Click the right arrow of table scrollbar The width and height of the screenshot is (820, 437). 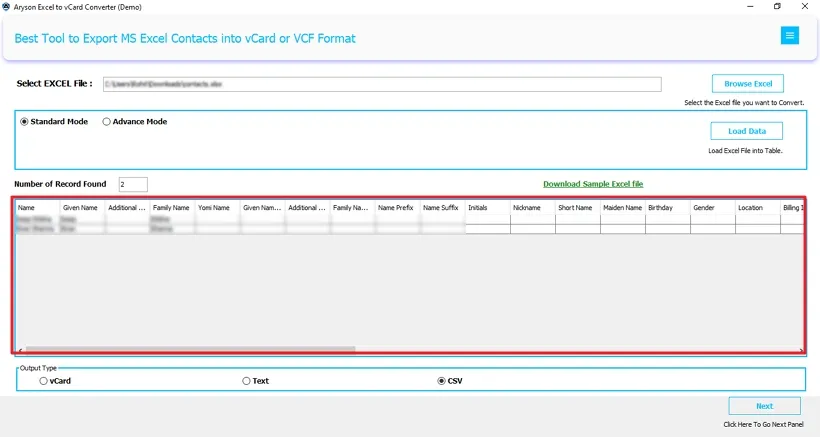tap(801, 349)
